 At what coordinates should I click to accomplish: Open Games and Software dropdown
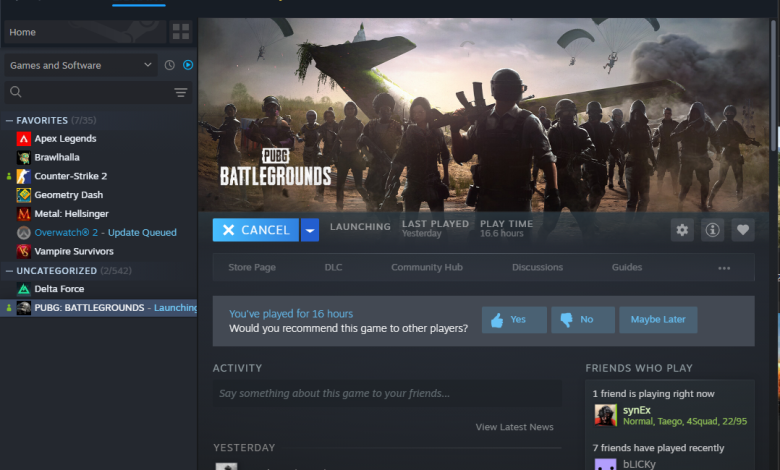[81, 65]
